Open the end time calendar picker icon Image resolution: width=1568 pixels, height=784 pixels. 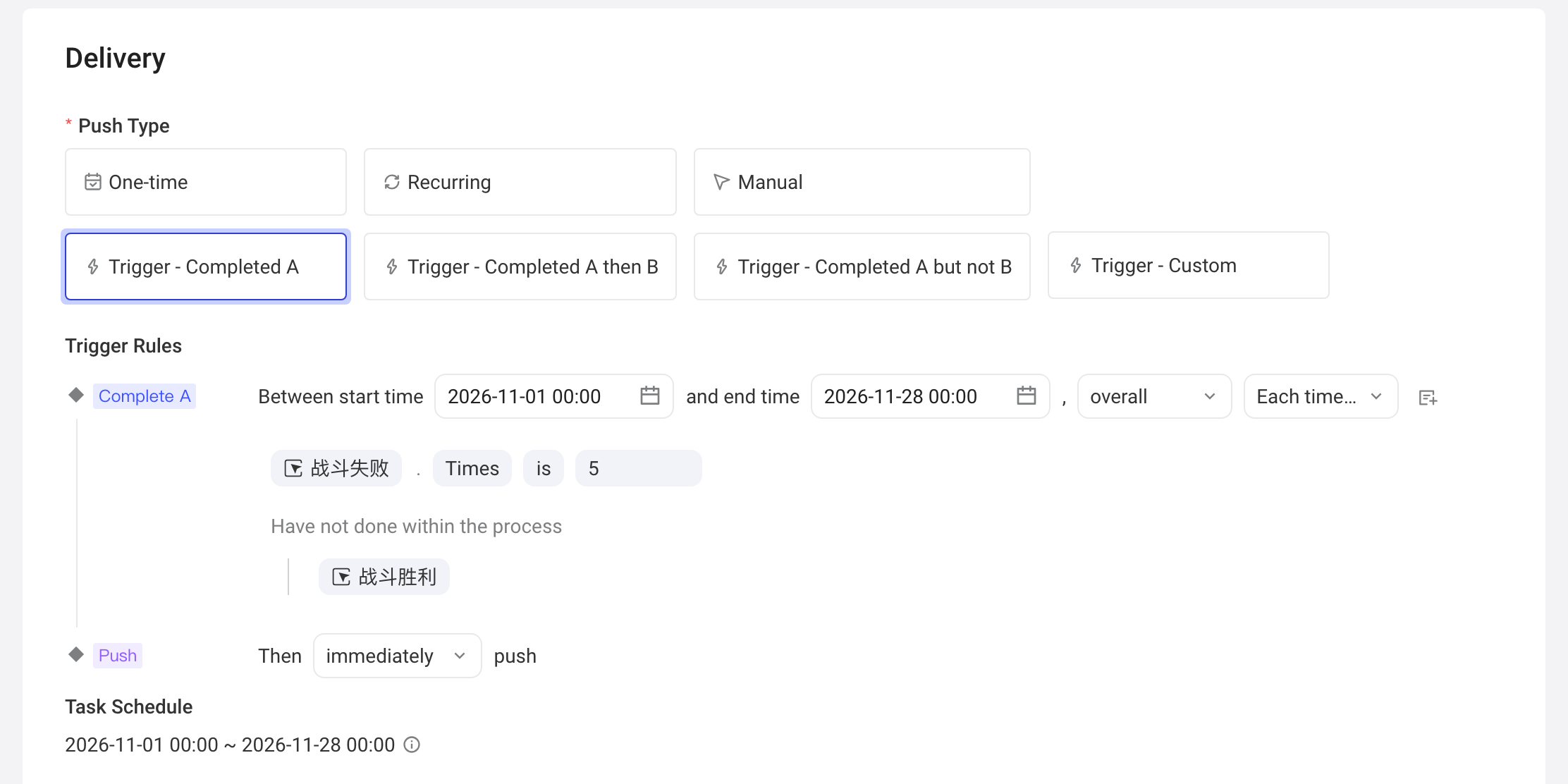pyautogui.click(x=1026, y=396)
